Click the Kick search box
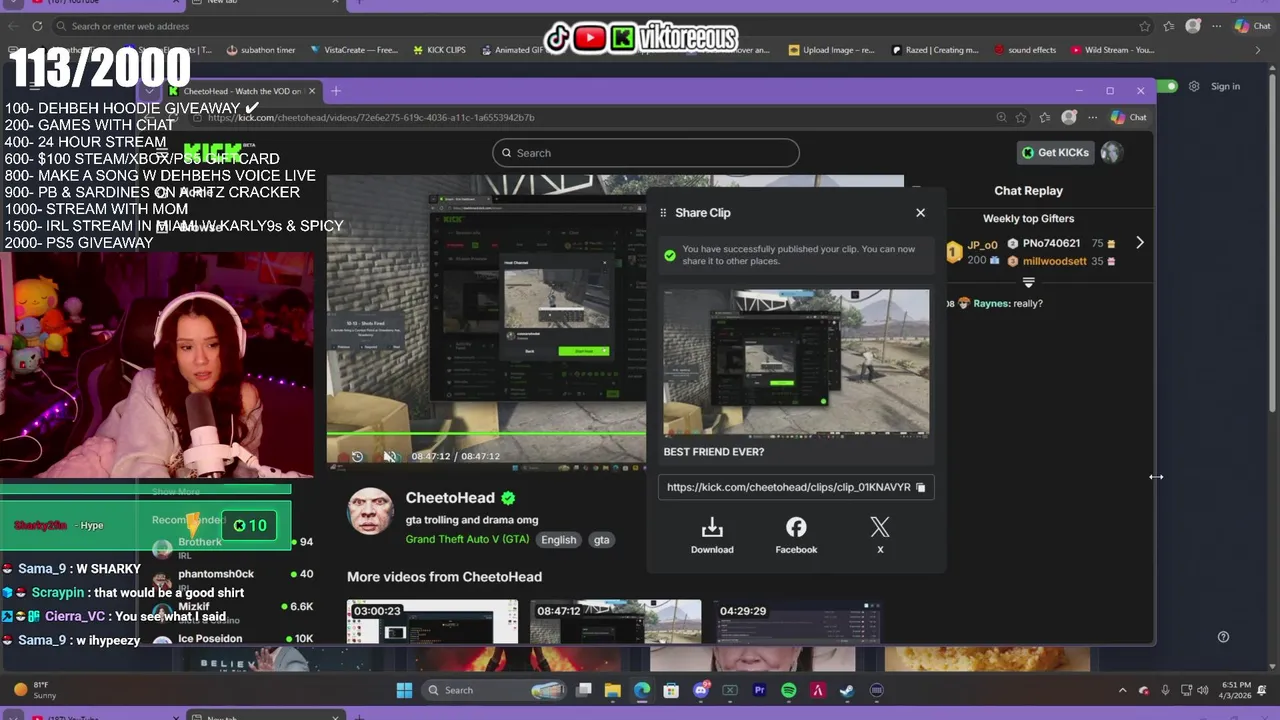1280x720 pixels. click(646, 153)
